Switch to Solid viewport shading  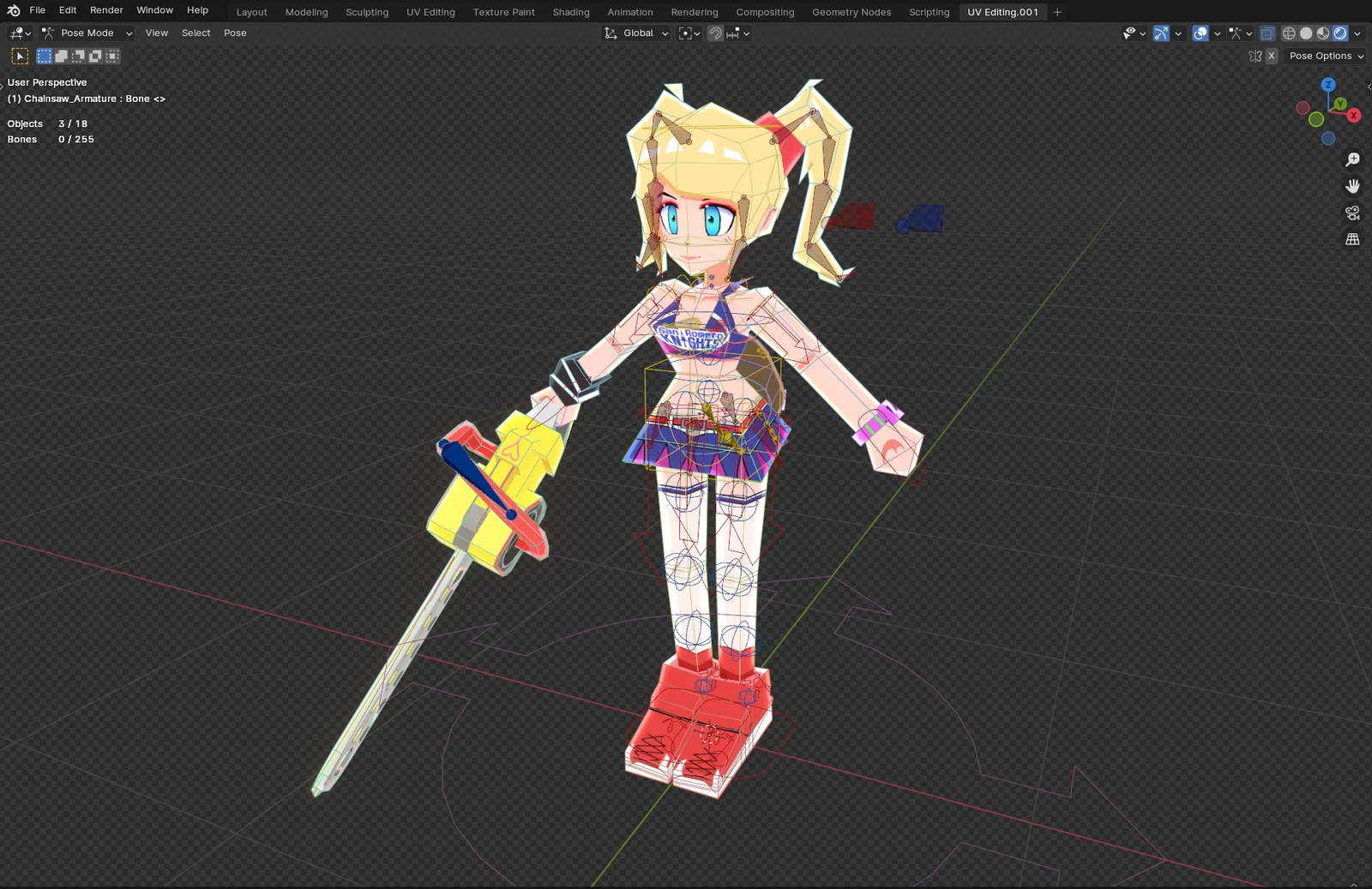coord(1306,33)
